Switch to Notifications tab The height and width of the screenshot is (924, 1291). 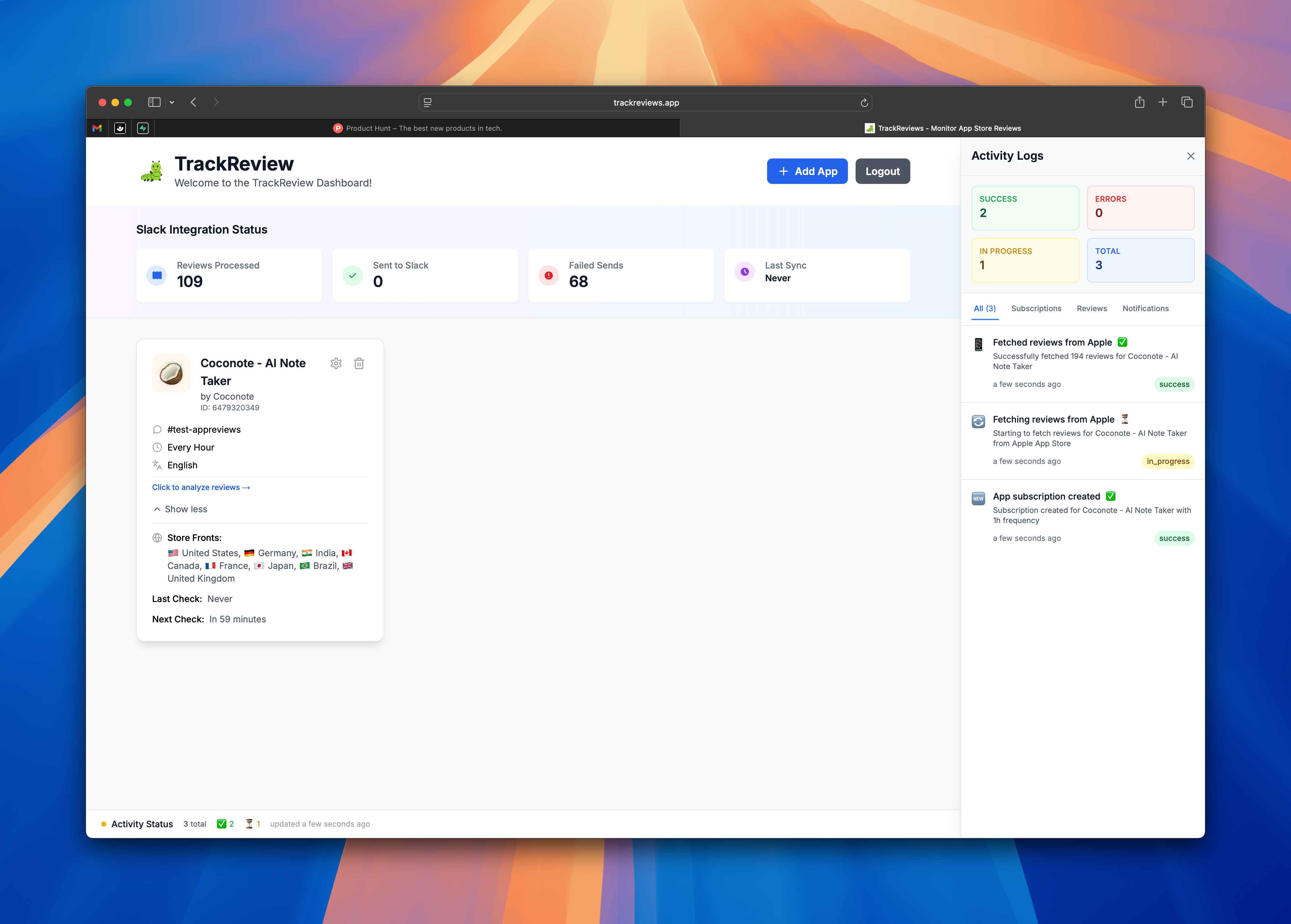[1145, 308]
